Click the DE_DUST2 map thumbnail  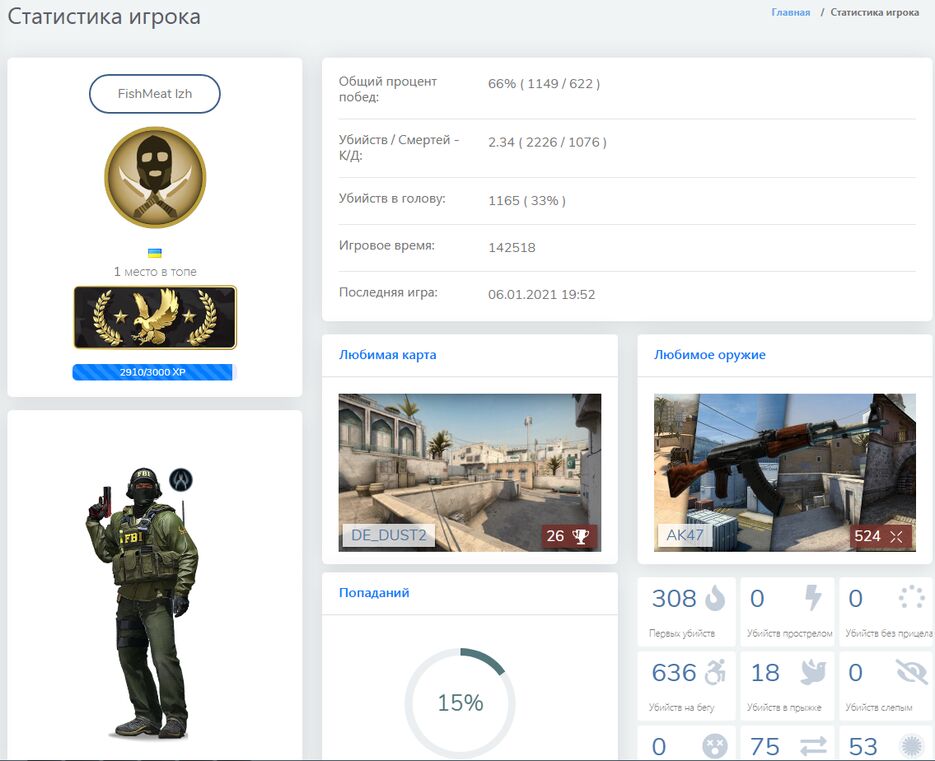470,472
